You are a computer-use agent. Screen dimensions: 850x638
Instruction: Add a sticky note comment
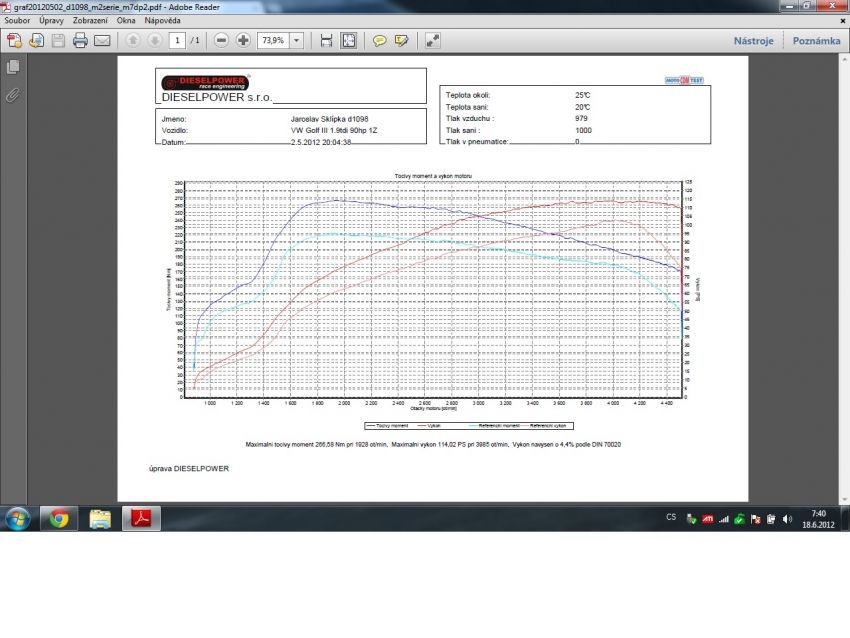(379, 40)
